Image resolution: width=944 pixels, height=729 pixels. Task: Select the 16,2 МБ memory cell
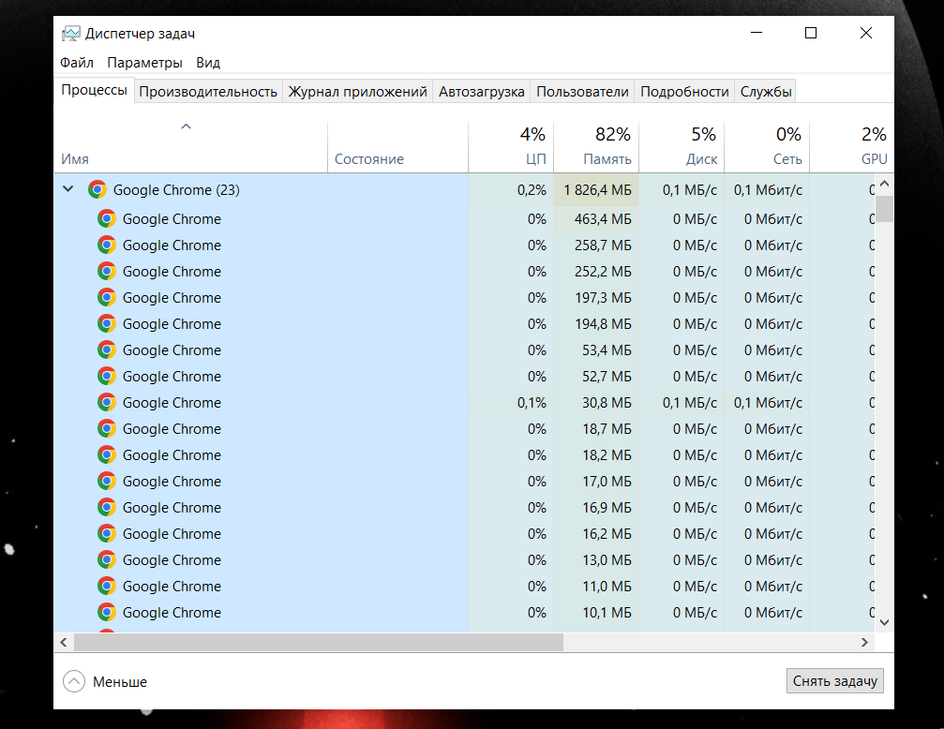click(596, 533)
